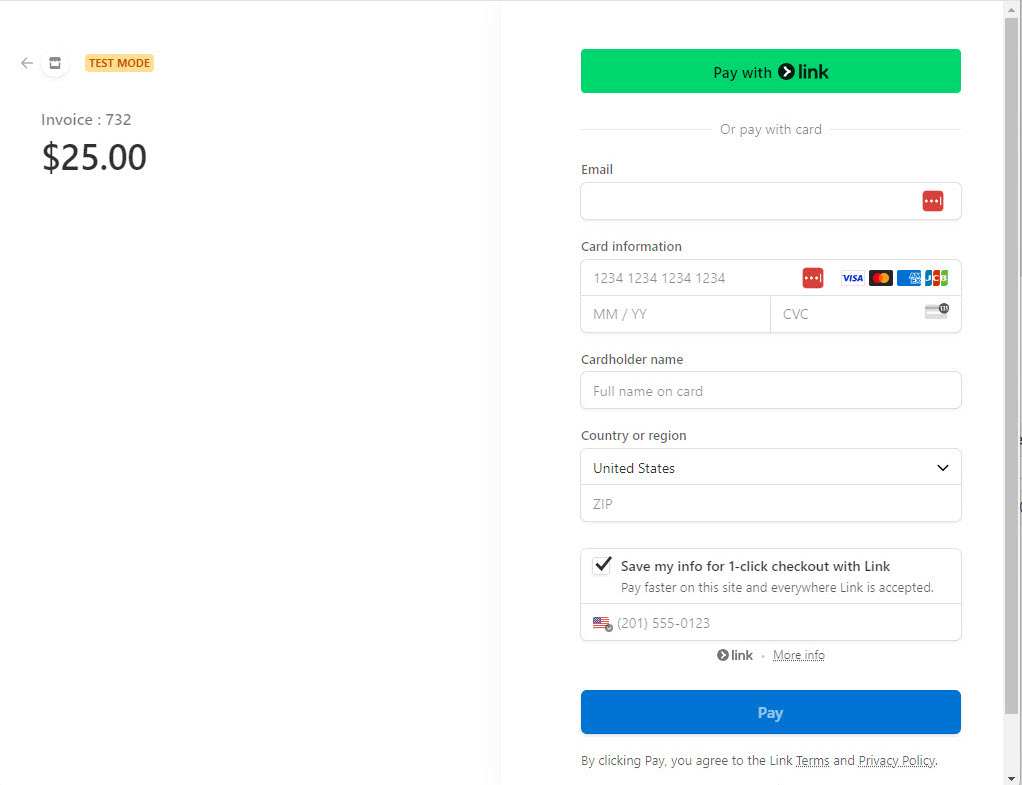
Task: Click the CVC card hint icon
Action: tap(937, 311)
